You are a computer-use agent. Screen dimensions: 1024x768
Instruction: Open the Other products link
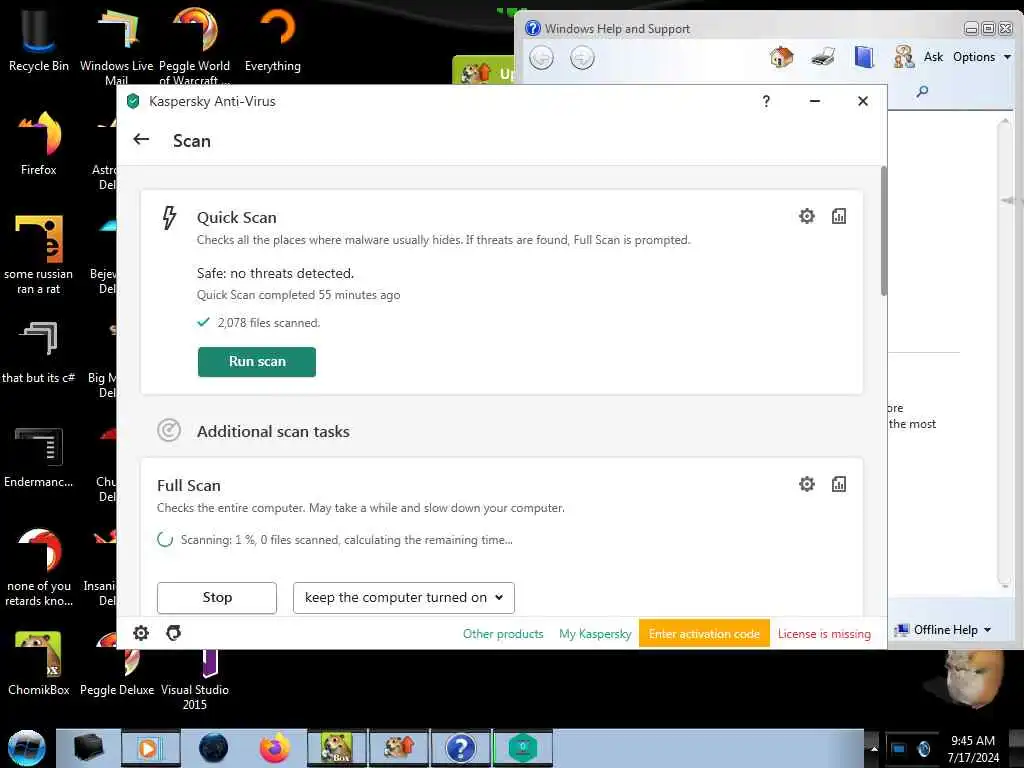pos(503,634)
